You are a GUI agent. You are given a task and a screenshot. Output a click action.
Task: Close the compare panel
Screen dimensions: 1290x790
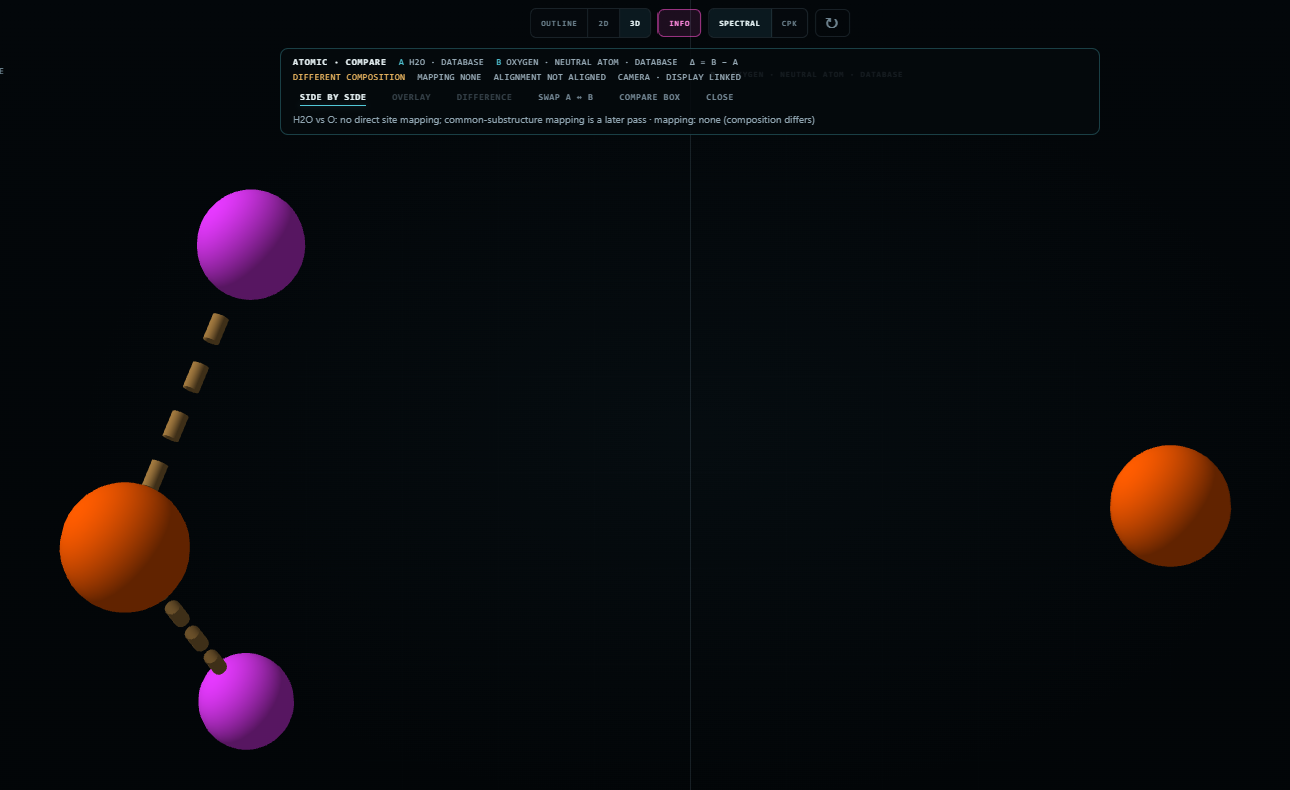pyautogui.click(x=719, y=97)
